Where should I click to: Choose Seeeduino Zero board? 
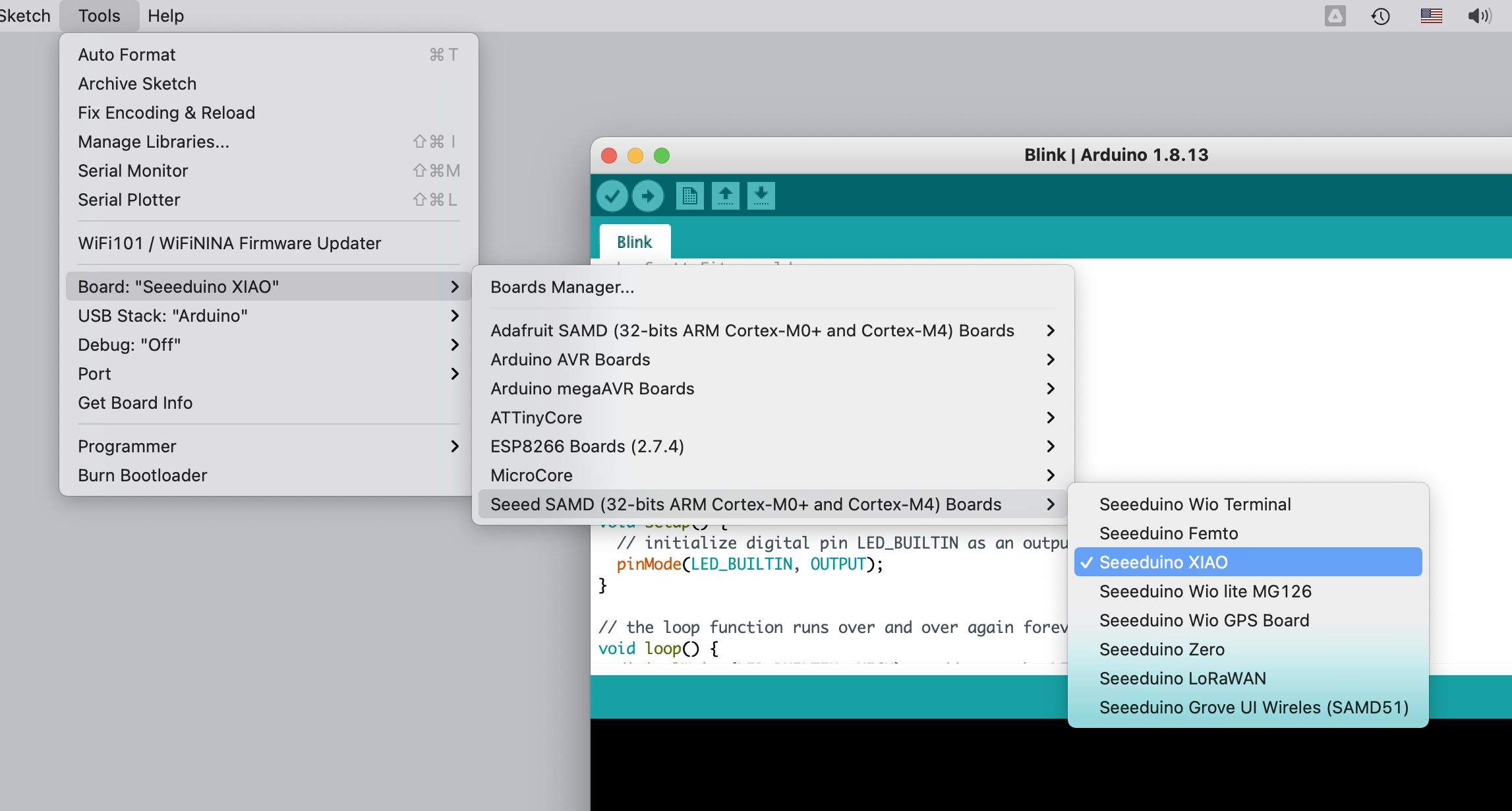tap(1248, 649)
